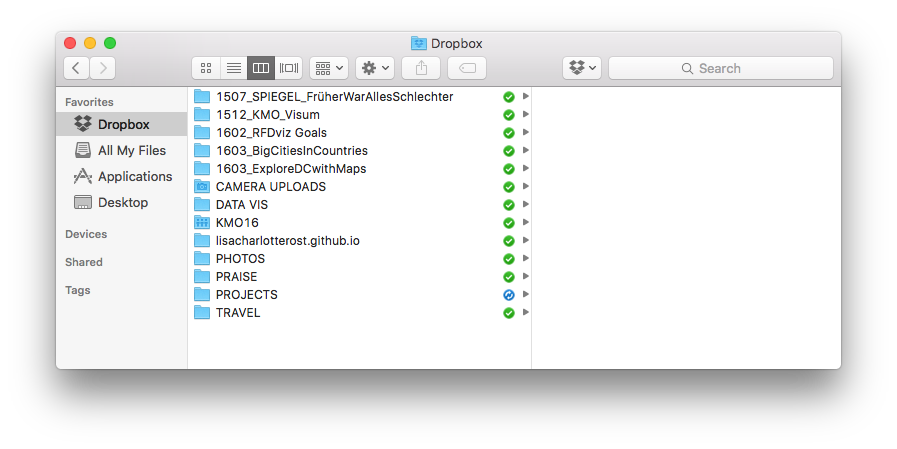
Task: Select the PROJECTS folder name
Action: [247, 295]
